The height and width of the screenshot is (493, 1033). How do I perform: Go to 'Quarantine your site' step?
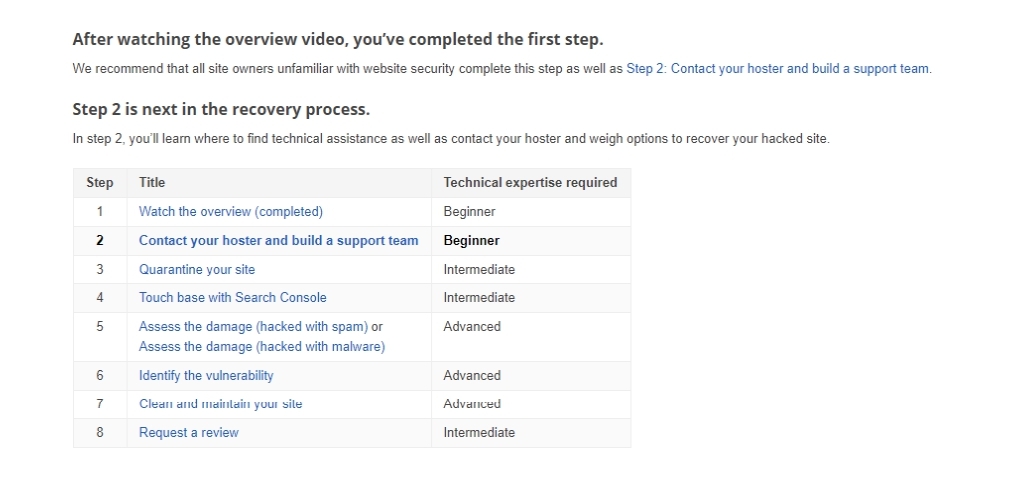pos(197,270)
